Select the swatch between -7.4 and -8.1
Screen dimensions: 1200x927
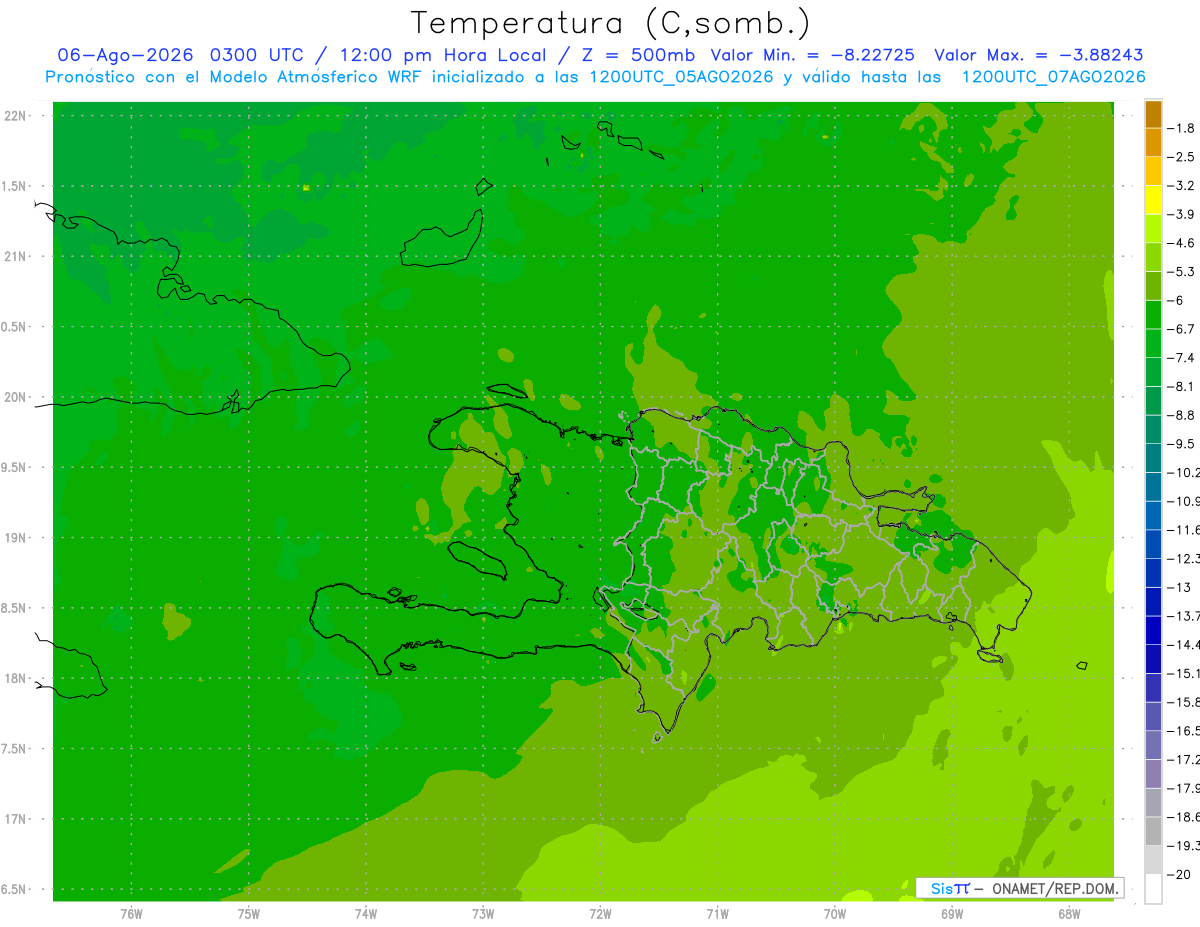pyautogui.click(x=1153, y=372)
